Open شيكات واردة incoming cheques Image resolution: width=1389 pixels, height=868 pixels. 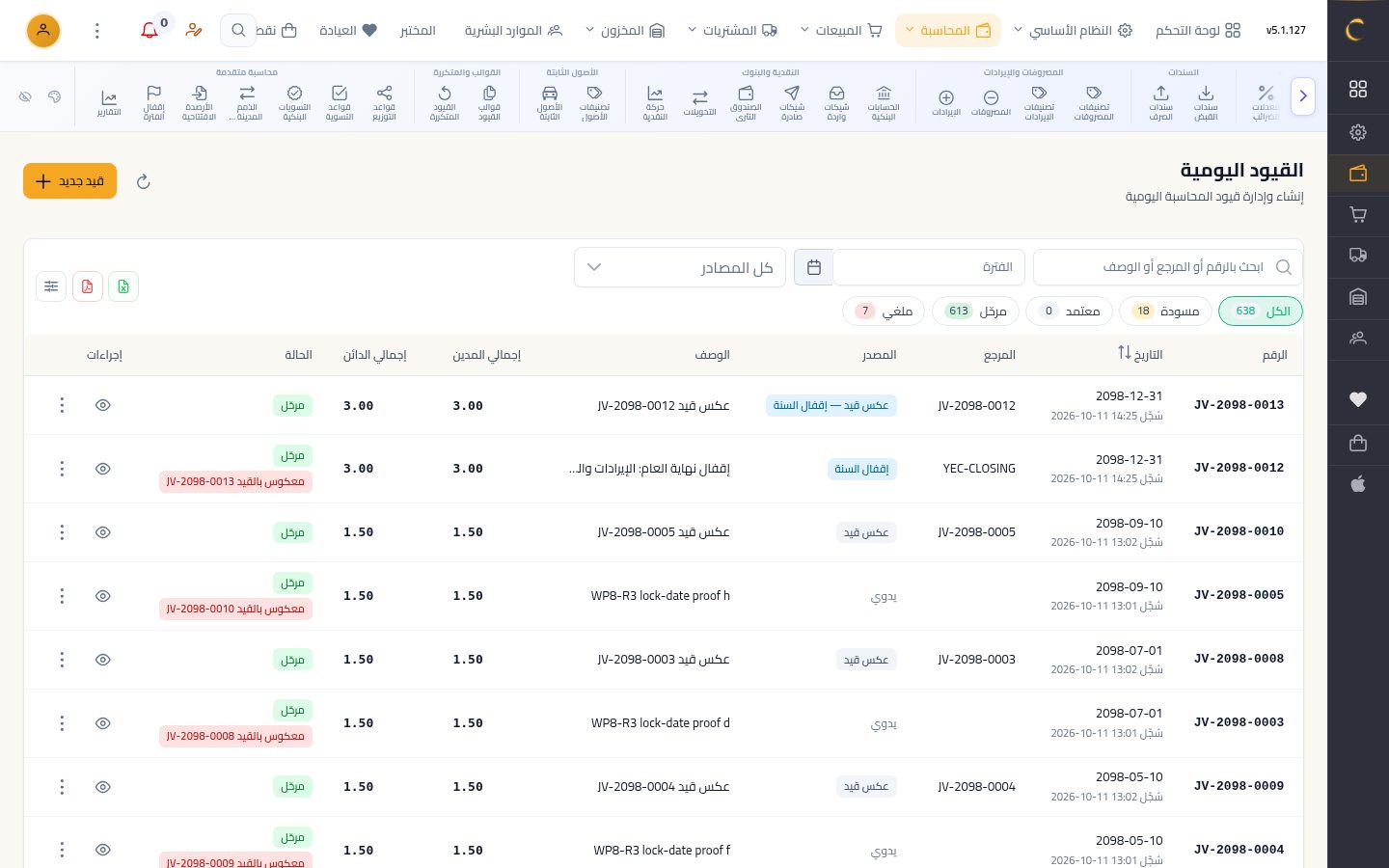[x=836, y=102]
